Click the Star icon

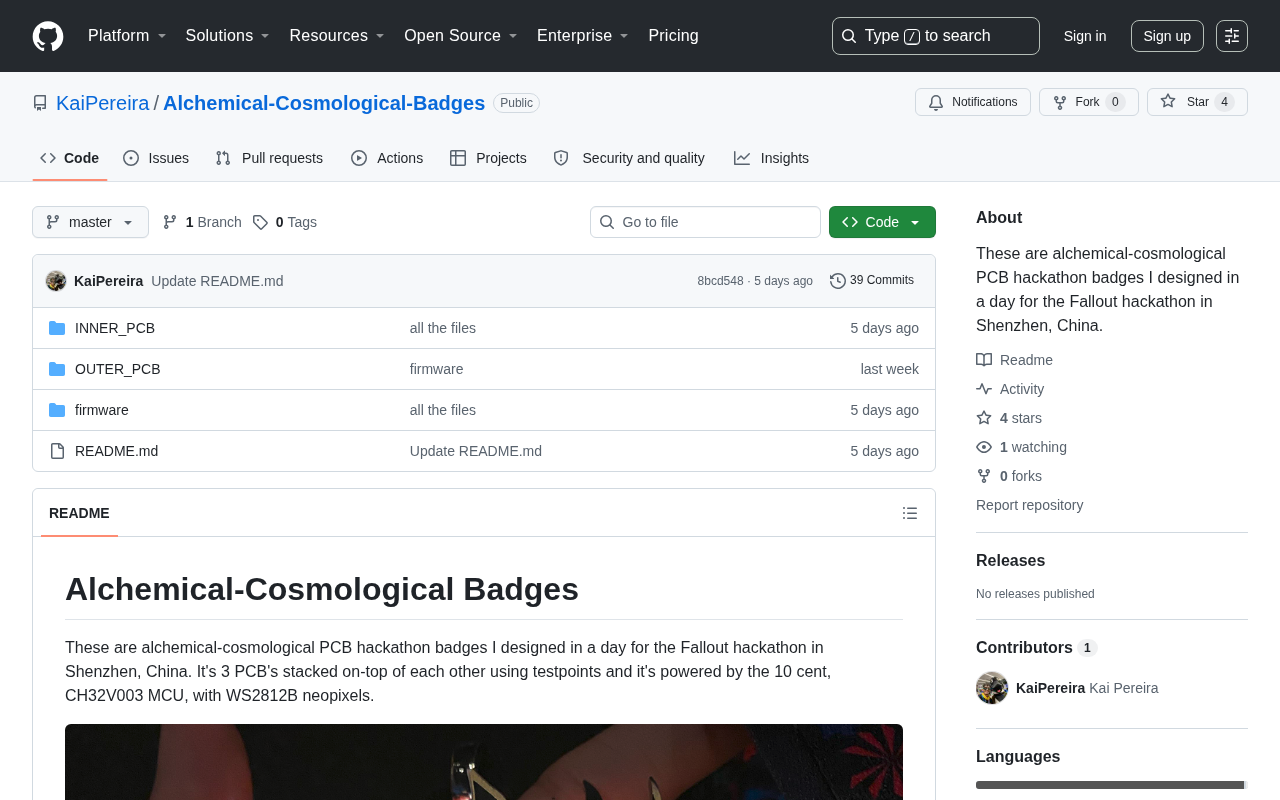1168,102
